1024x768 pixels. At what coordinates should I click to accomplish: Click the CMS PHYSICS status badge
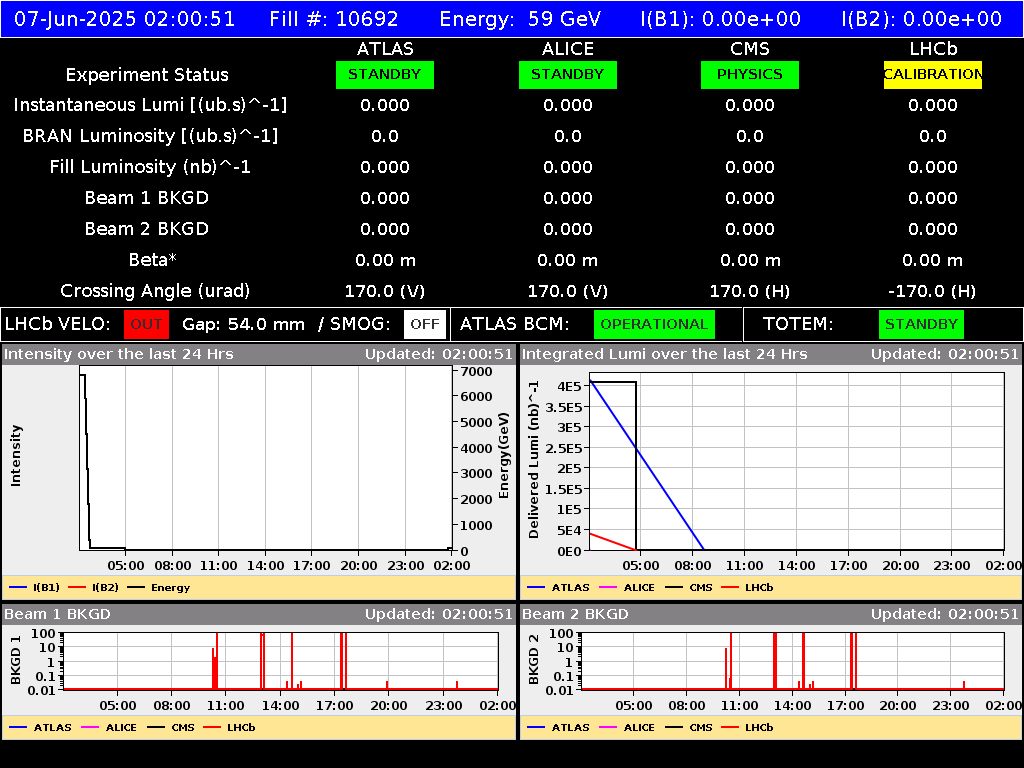(750, 74)
